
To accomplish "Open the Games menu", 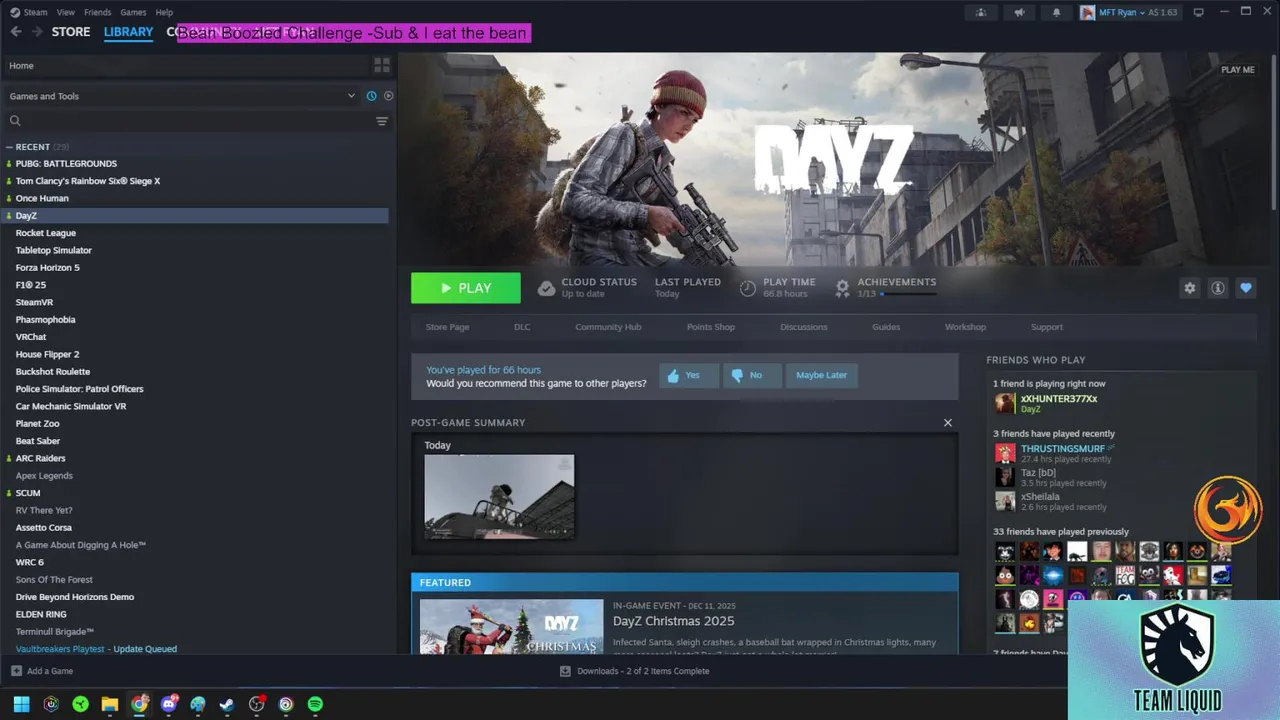I will (133, 12).
